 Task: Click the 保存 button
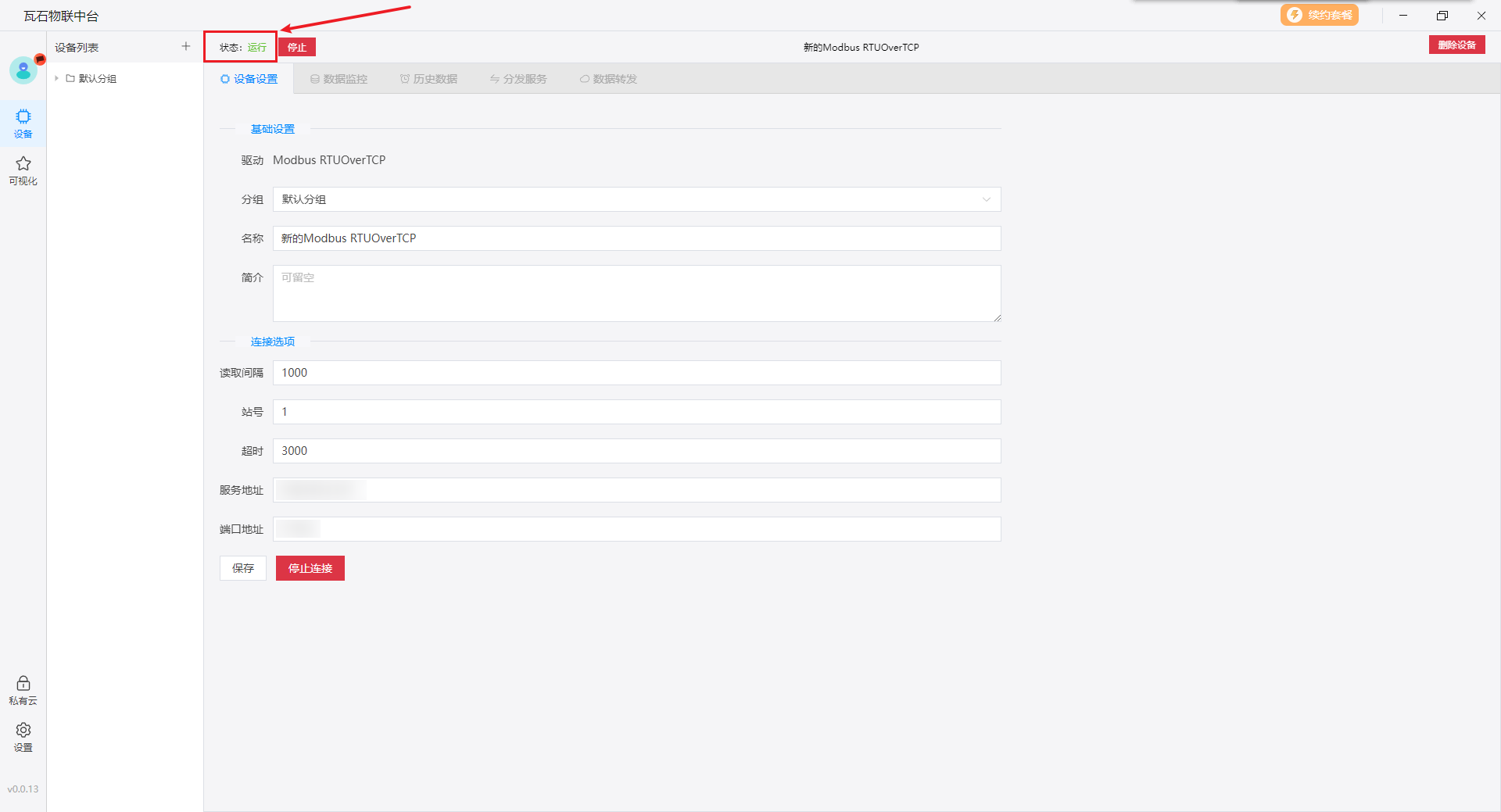[243, 568]
